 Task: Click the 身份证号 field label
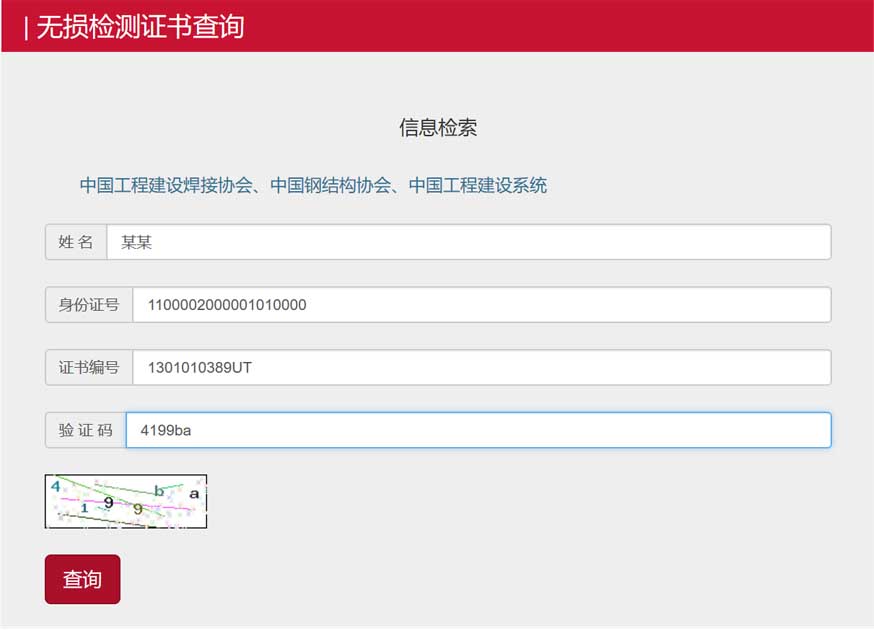(x=89, y=305)
